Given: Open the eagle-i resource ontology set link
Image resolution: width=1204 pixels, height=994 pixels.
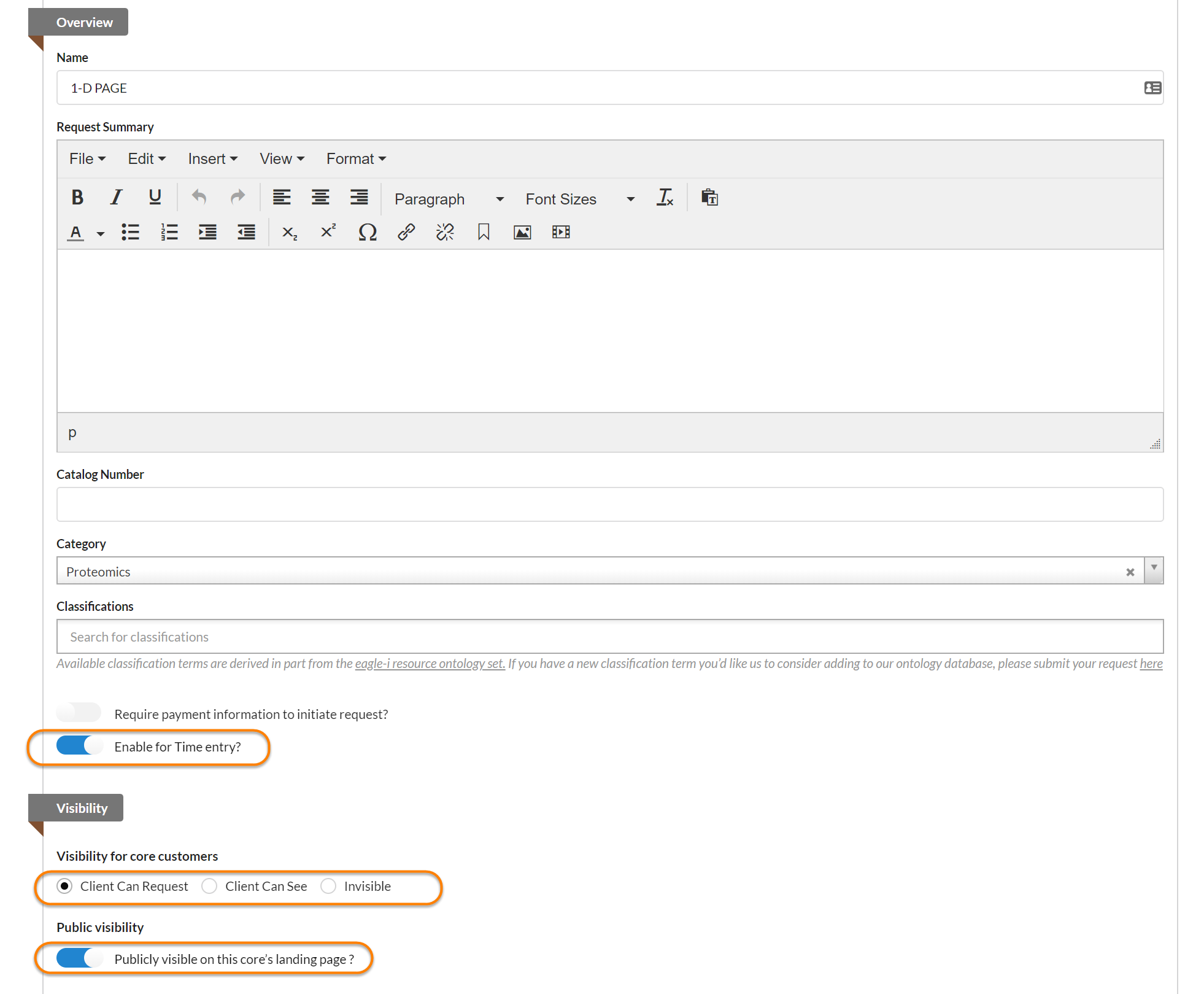Looking at the screenshot, I should click(x=430, y=664).
